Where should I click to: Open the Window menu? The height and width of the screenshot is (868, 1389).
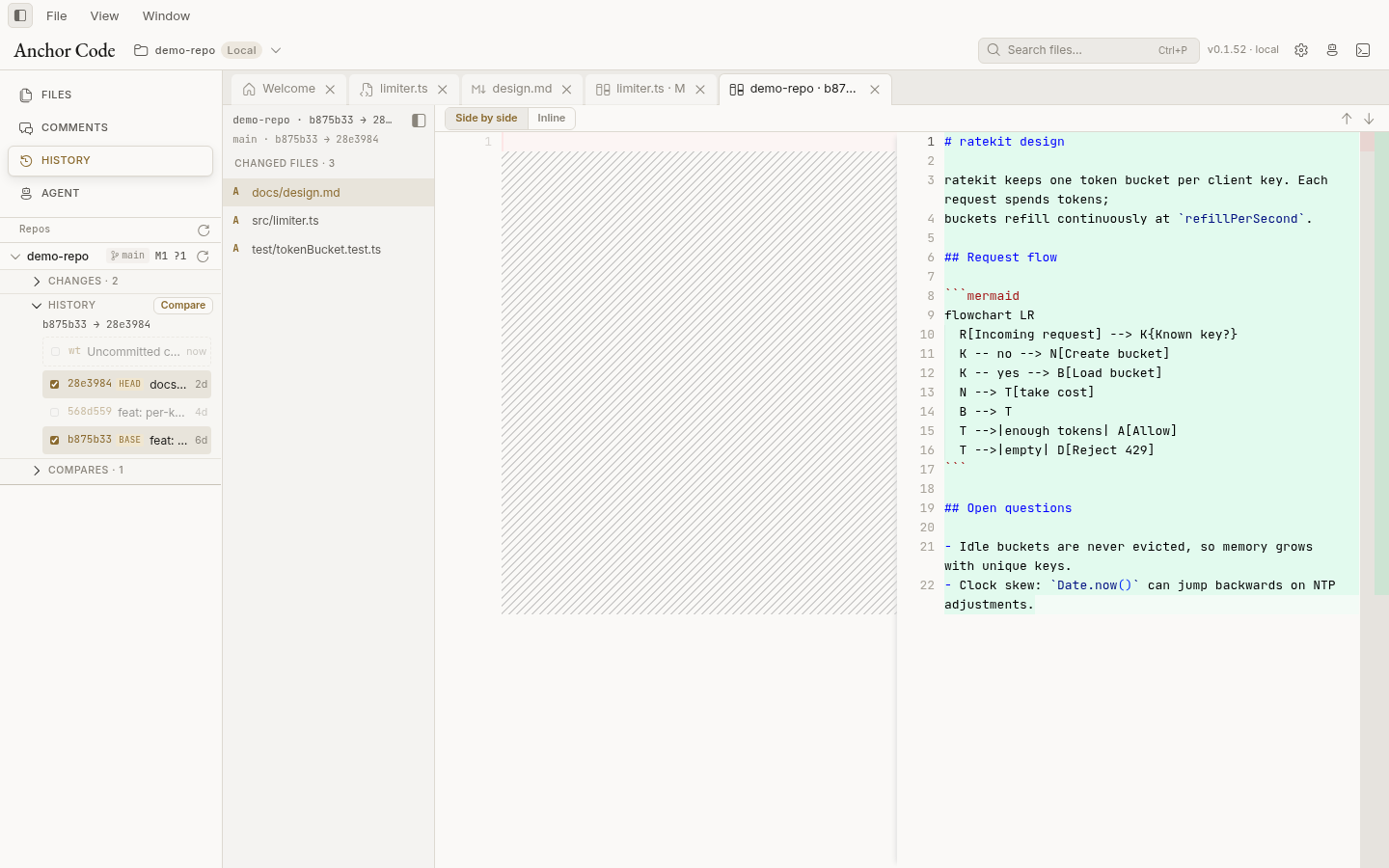click(x=166, y=15)
